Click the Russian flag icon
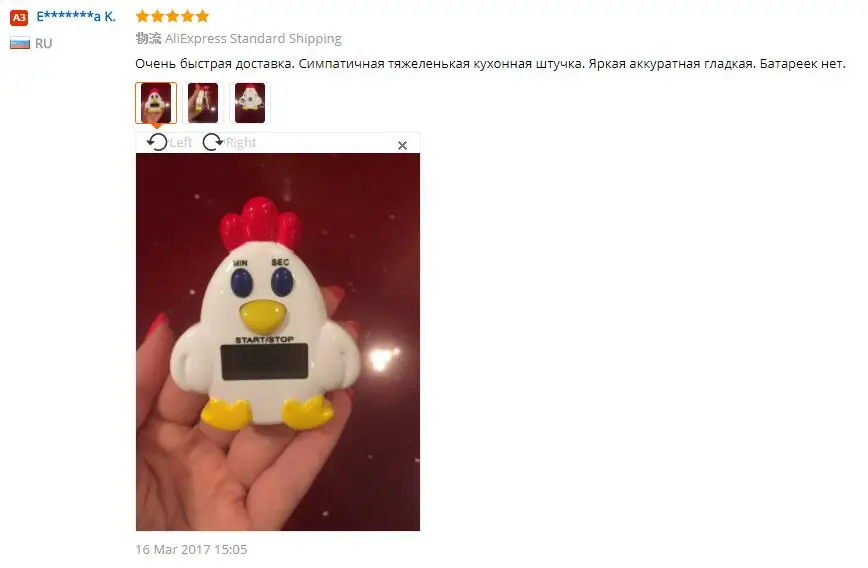 point(20,43)
